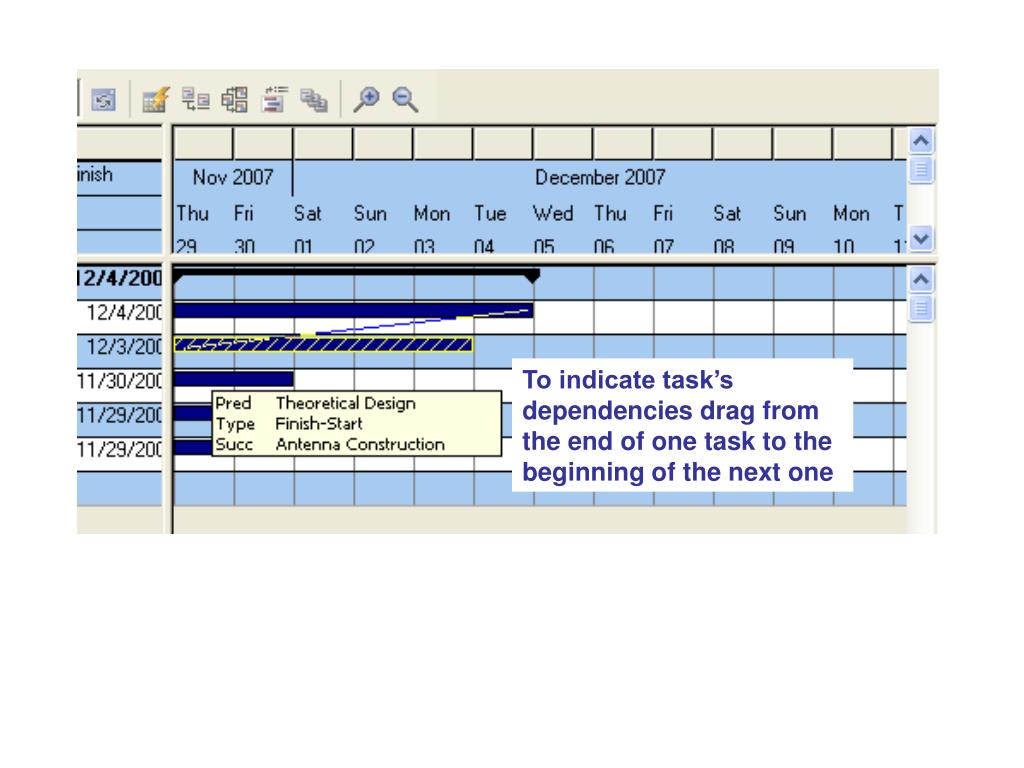The image size is (1024, 768).
Task: Click Theoretical Design in the dependency tooltip
Action: 345,403
